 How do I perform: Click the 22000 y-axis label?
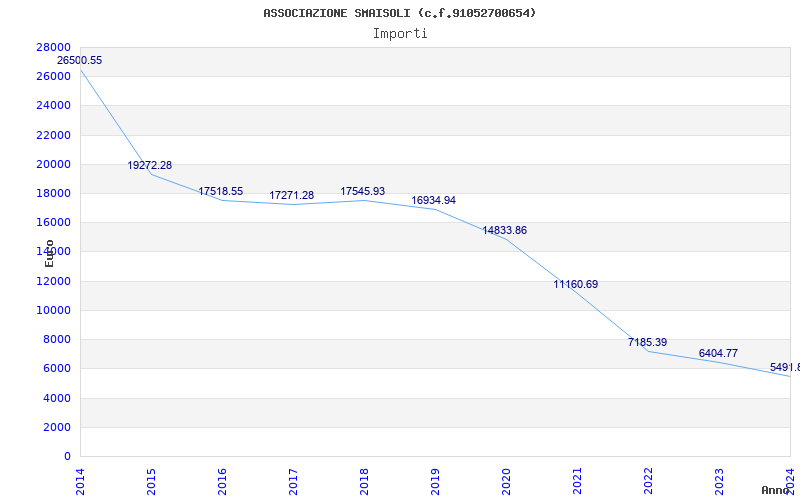54,135
